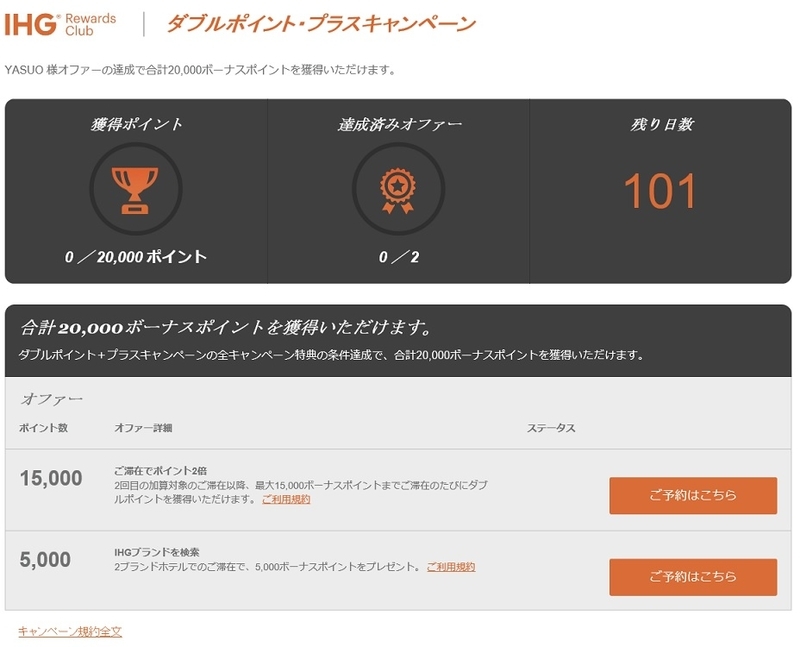This screenshot has height=647, width=800.
Task: Click the reserve button for the 5,000 offer
Action: [x=693, y=577]
